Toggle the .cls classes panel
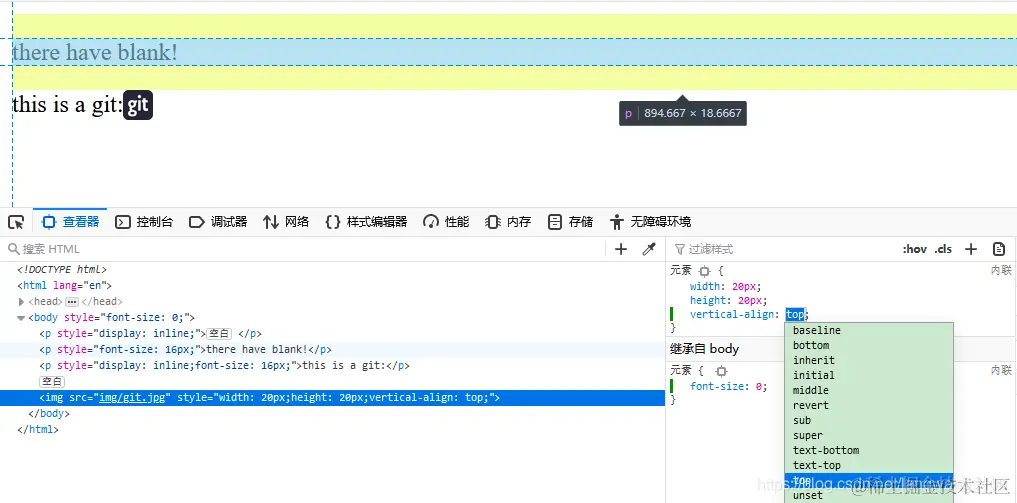The height and width of the screenshot is (503, 1017). pyautogui.click(x=943, y=249)
